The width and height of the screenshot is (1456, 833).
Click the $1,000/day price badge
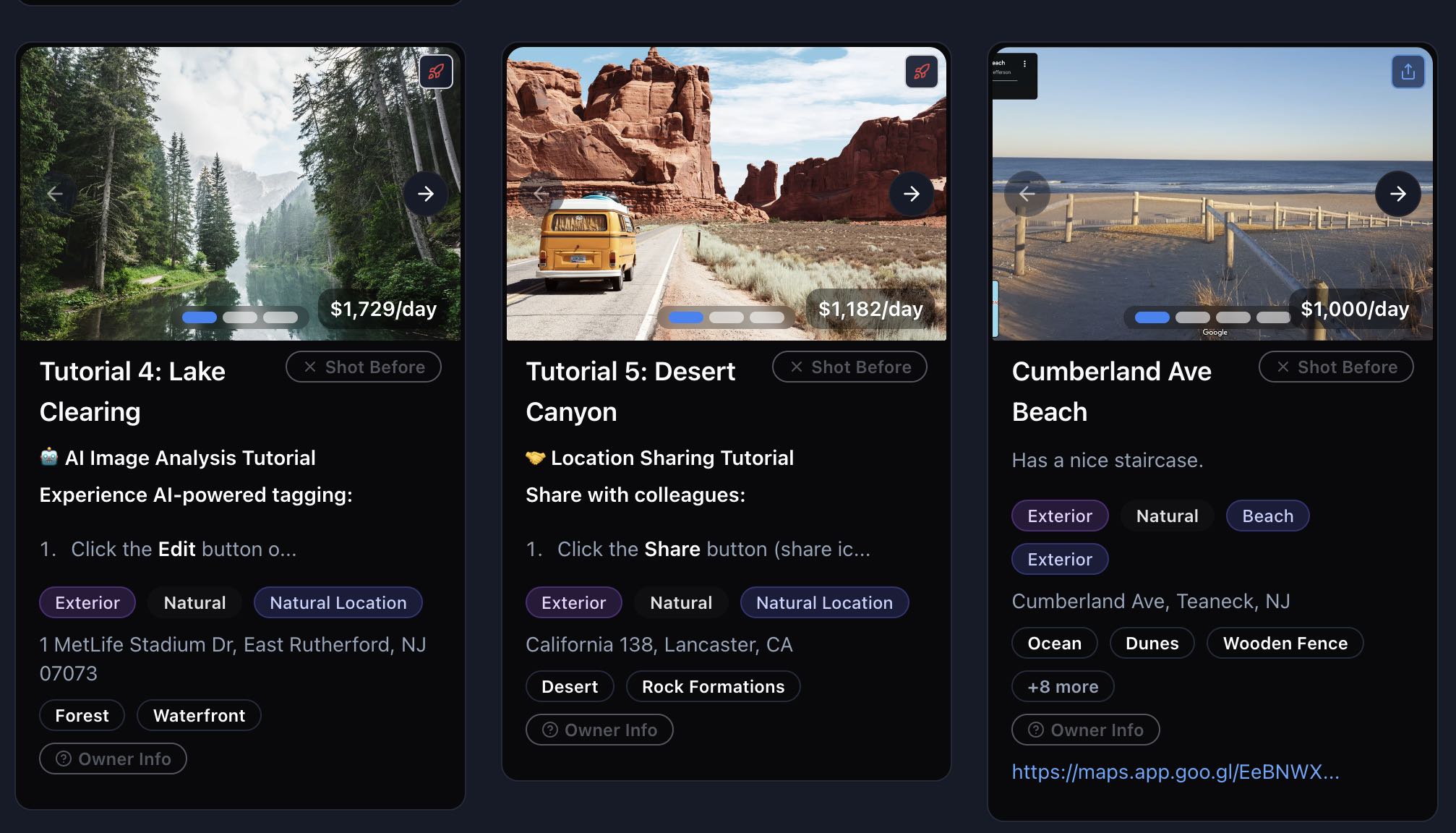tap(1355, 309)
